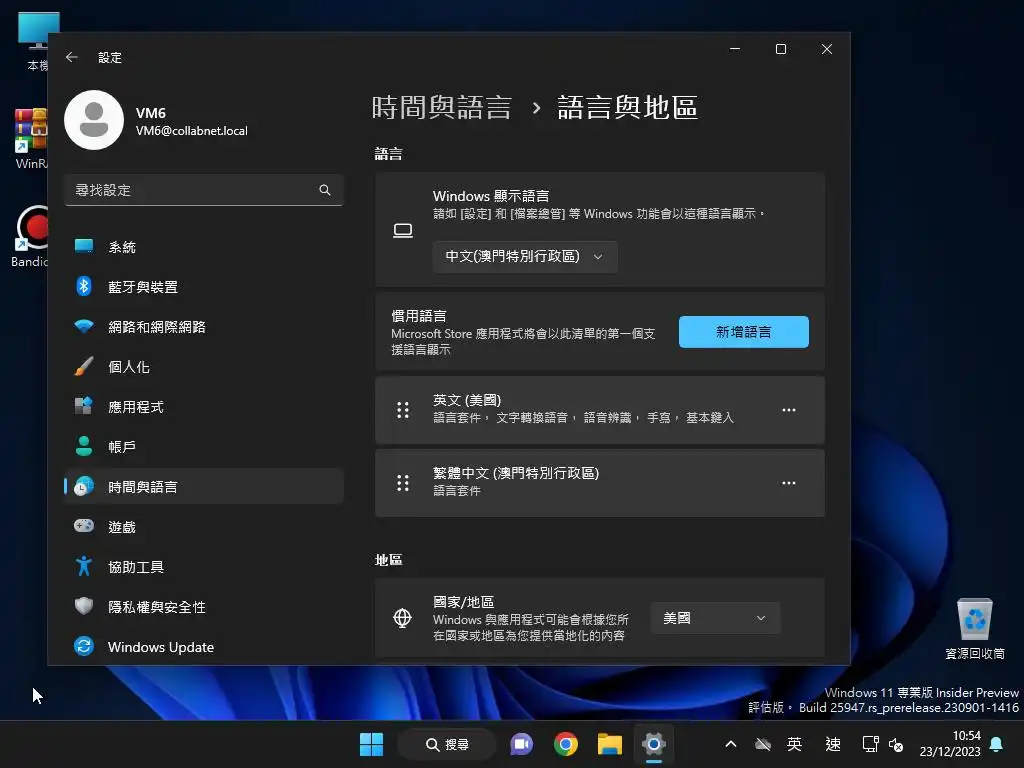The width and height of the screenshot is (1024, 768).
Task: Click the 系統 monitor icon
Action: click(x=84, y=246)
